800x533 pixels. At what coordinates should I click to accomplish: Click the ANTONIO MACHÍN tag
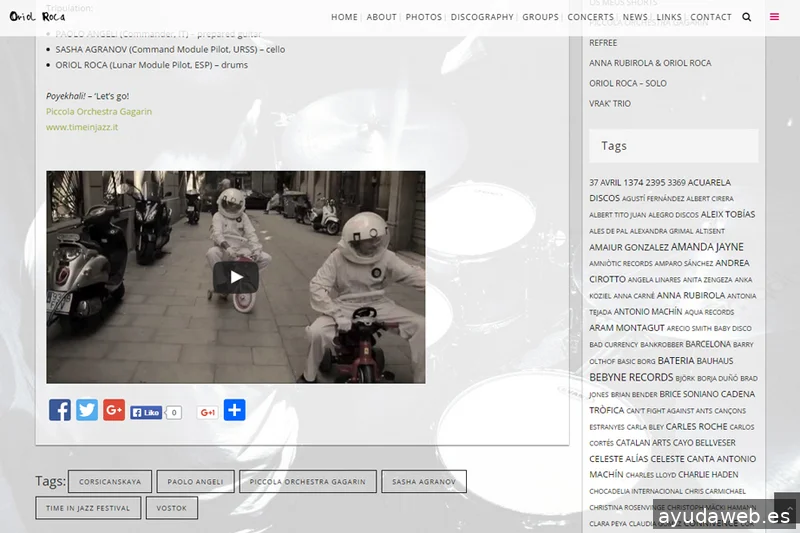(647, 312)
